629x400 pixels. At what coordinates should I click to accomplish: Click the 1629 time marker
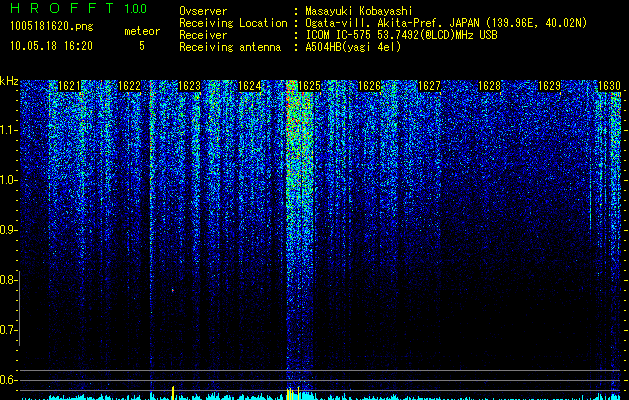[x=549, y=86]
